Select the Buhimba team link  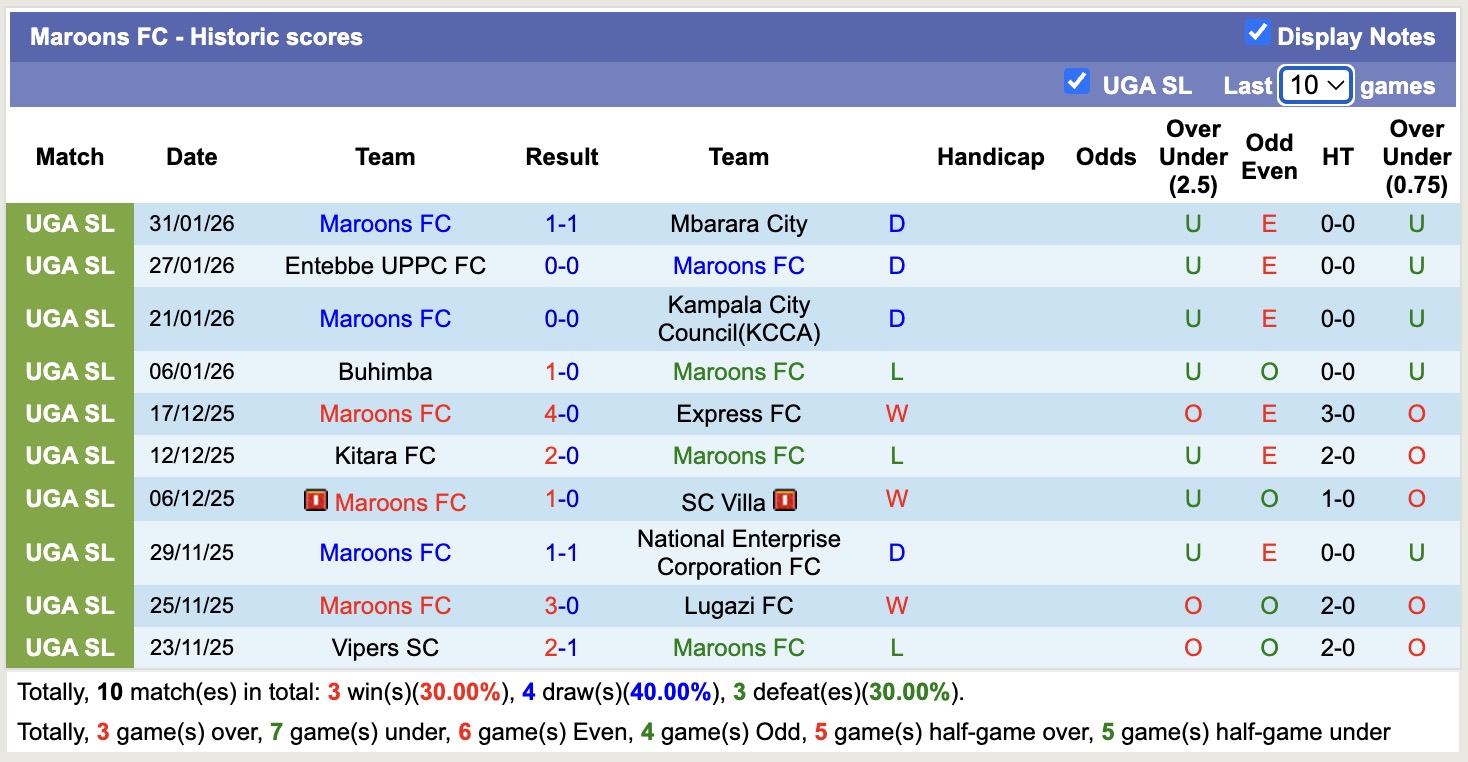point(385,372)
